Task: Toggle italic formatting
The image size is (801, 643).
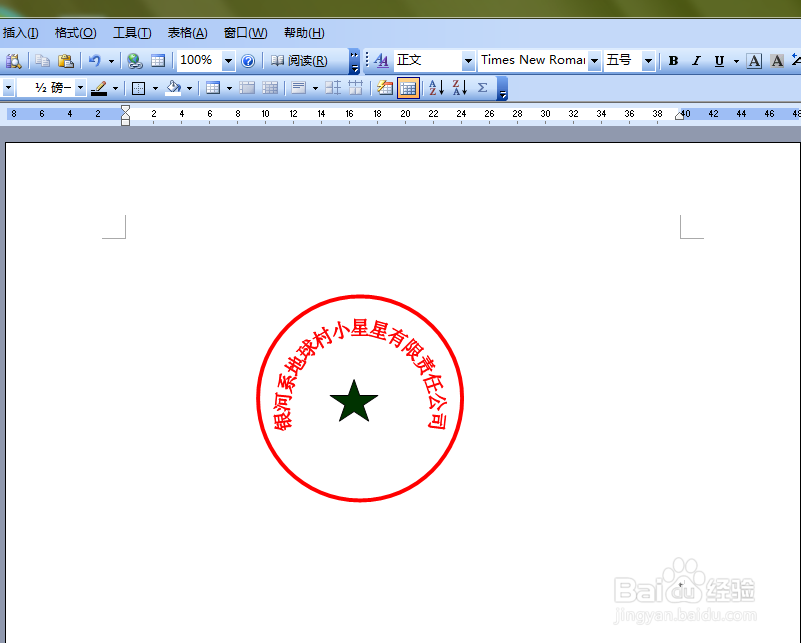Action: pyautogui.click(x=697, y=60)
